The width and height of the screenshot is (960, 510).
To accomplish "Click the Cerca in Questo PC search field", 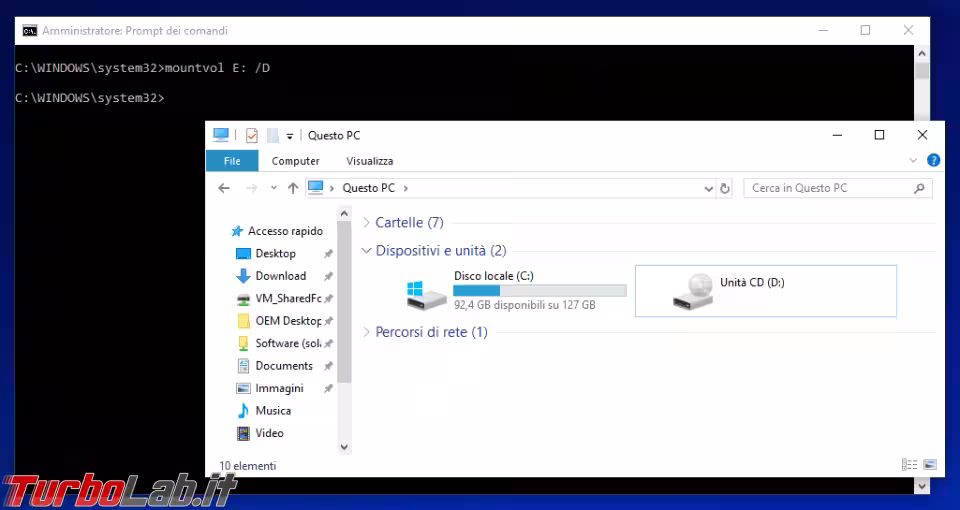I will [x=838, y=189].
